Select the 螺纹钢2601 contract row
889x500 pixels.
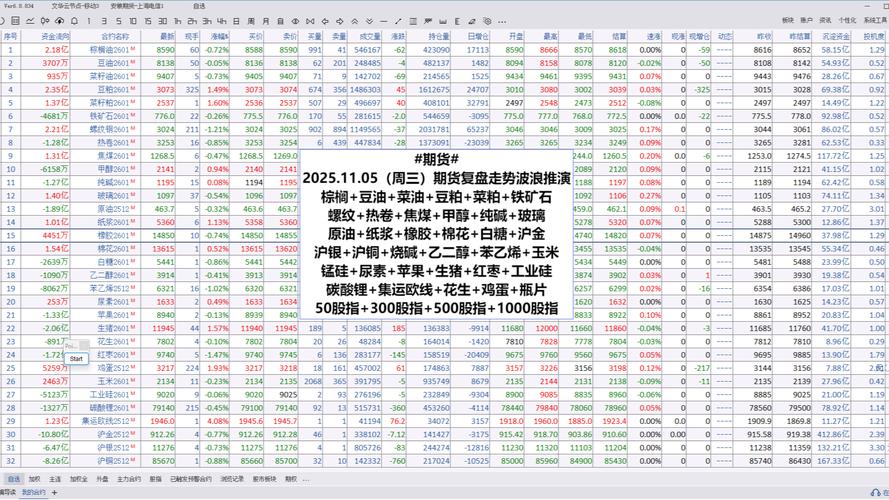point(444,129)
